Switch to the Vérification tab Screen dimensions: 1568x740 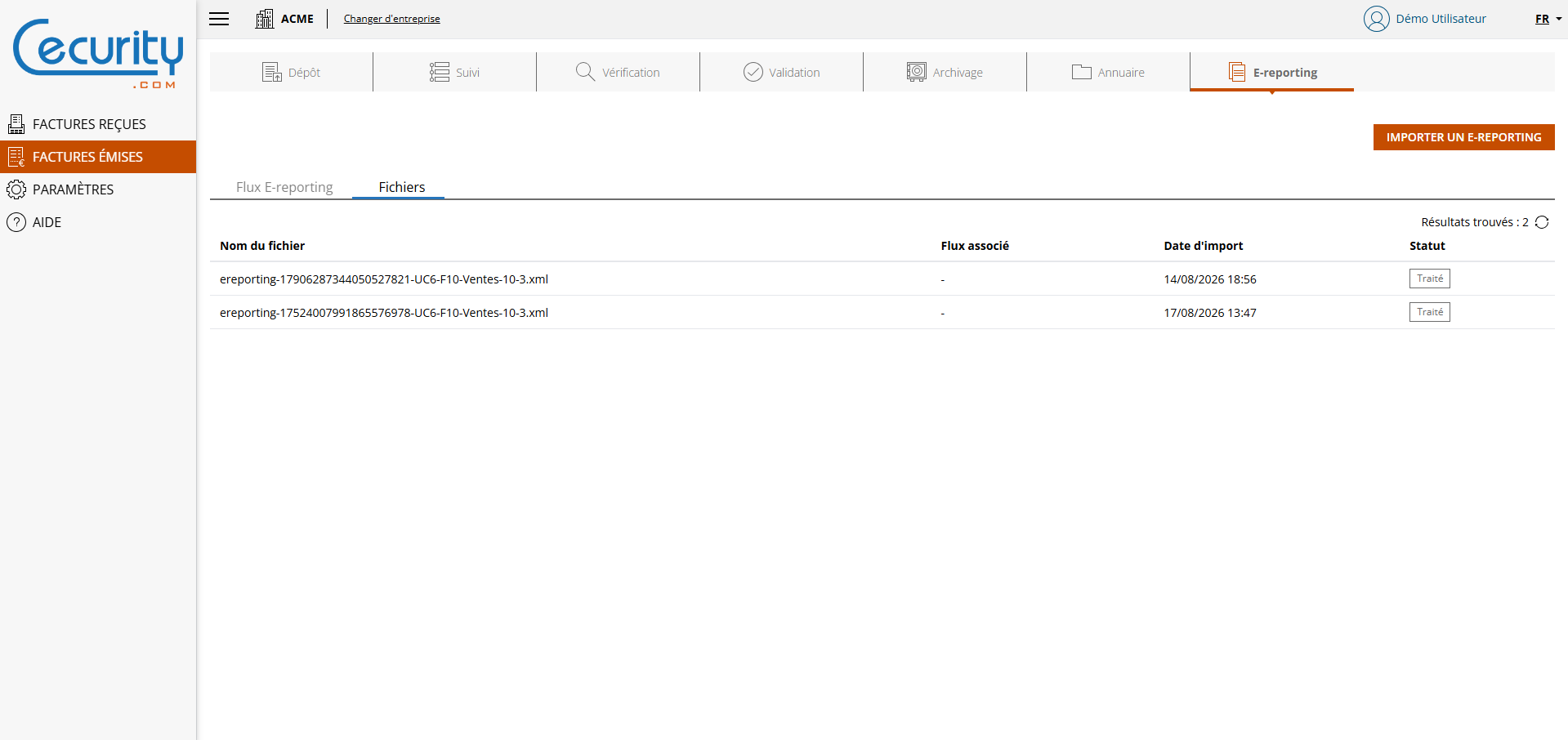point(618,72)
